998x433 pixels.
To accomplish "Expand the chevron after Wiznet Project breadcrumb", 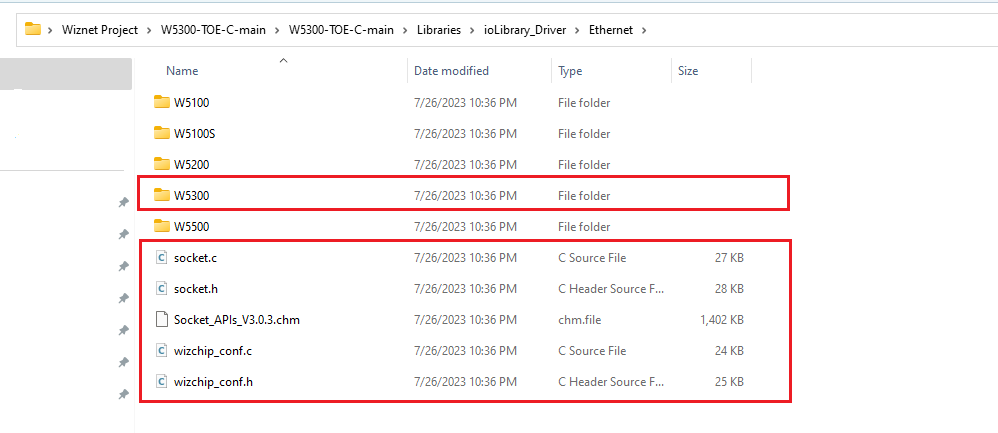I will click(x=149, y=30).
